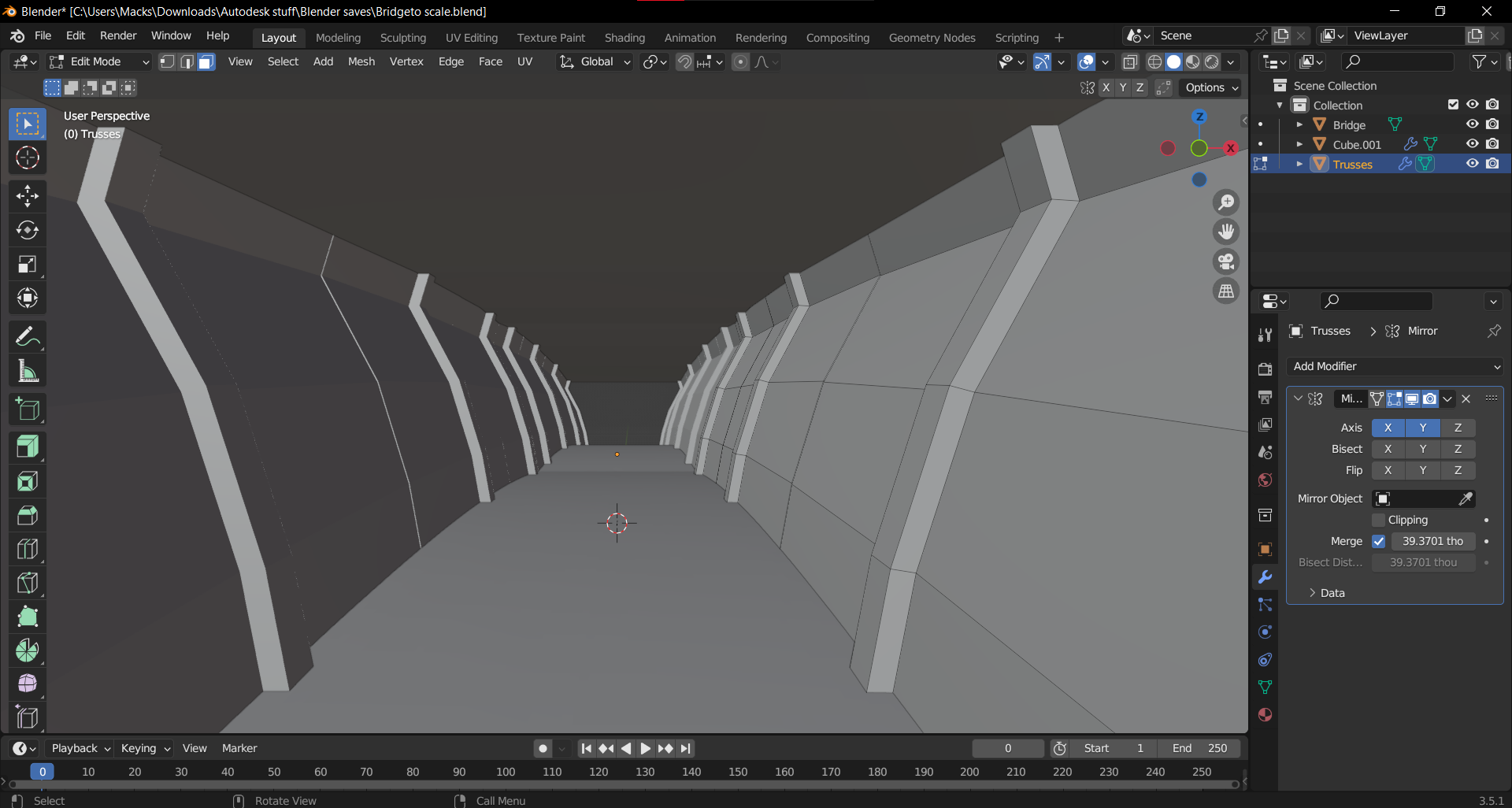Viewport: 1512px width, 808px height.
Task: Activate the Poly Build tool
Action: (28, 617)
